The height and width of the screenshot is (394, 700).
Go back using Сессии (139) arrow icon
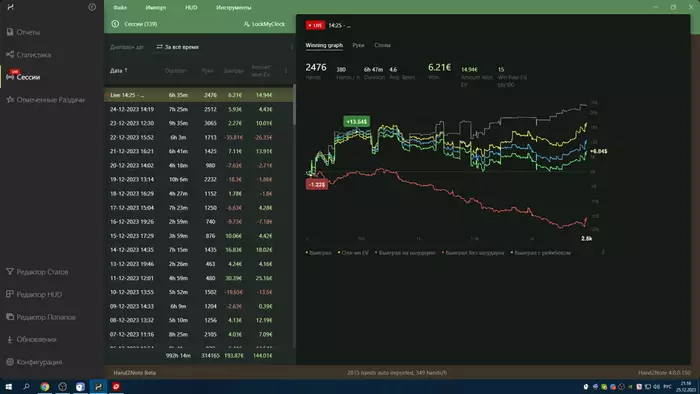(115, 24)
